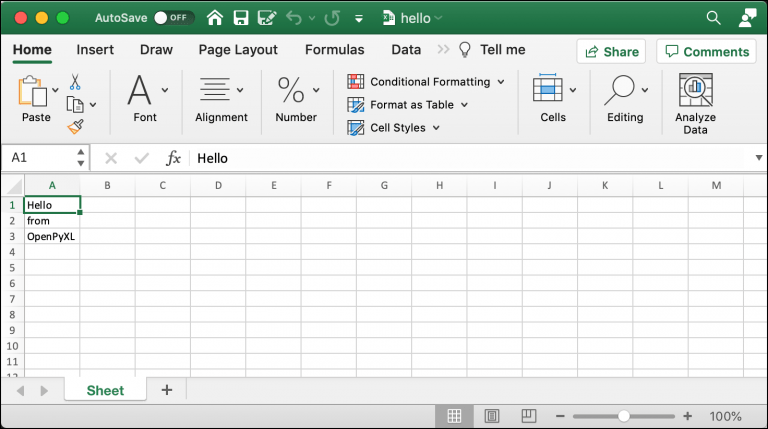Click the Select All corner triangle
Viewport: 768px width, 429px height.
[13, 186]
